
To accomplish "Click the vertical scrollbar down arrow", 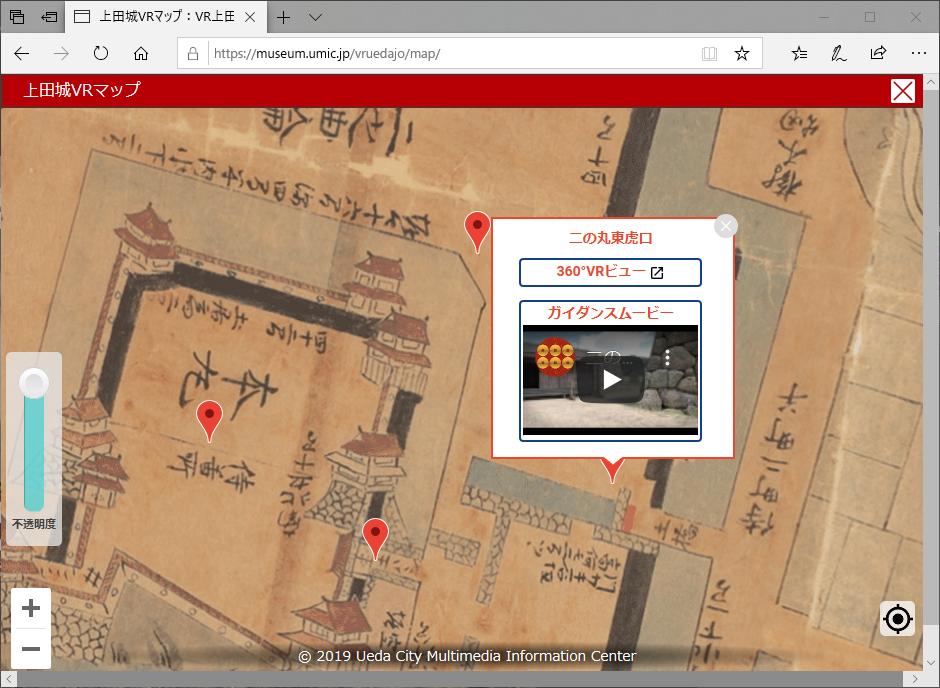I will (x=931, y=663).
